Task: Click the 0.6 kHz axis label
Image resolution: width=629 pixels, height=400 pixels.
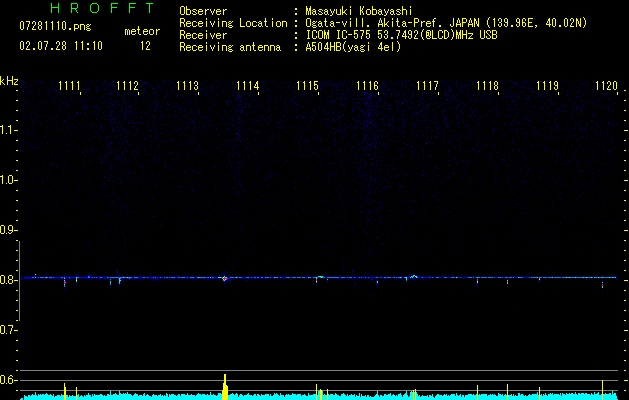Action: (x=8, y=380)
